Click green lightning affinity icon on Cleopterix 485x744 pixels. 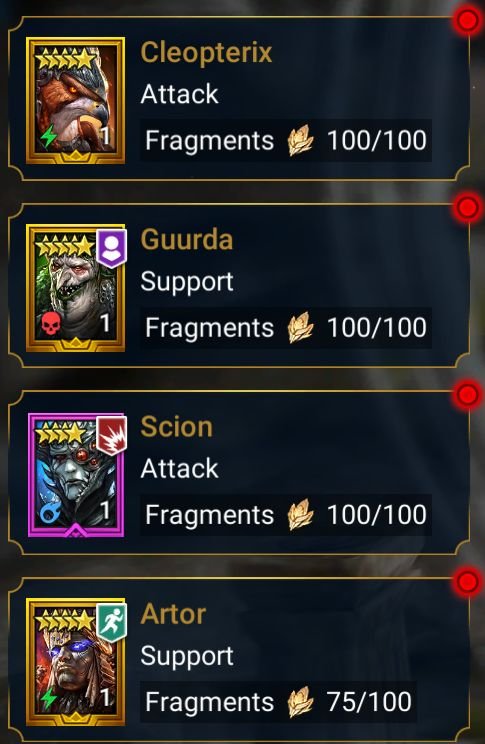coord(48,136)
